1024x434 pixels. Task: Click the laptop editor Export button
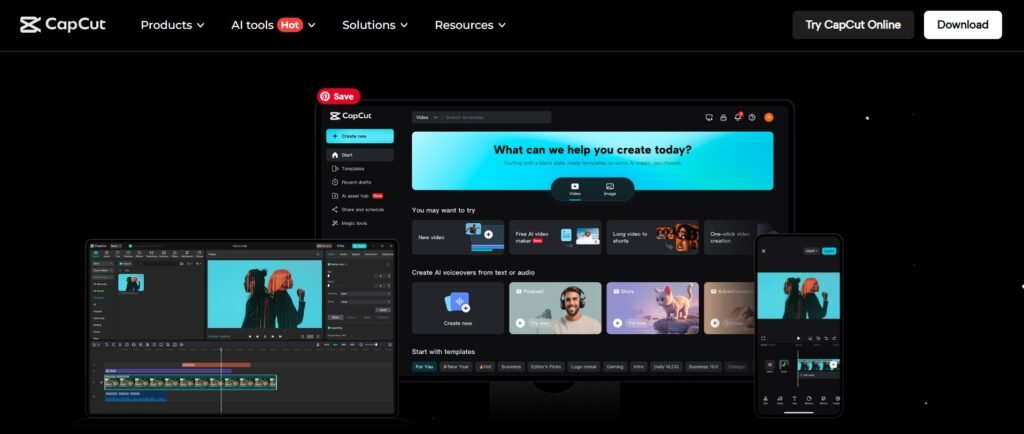pyautogui.click(x=359, y=246)
